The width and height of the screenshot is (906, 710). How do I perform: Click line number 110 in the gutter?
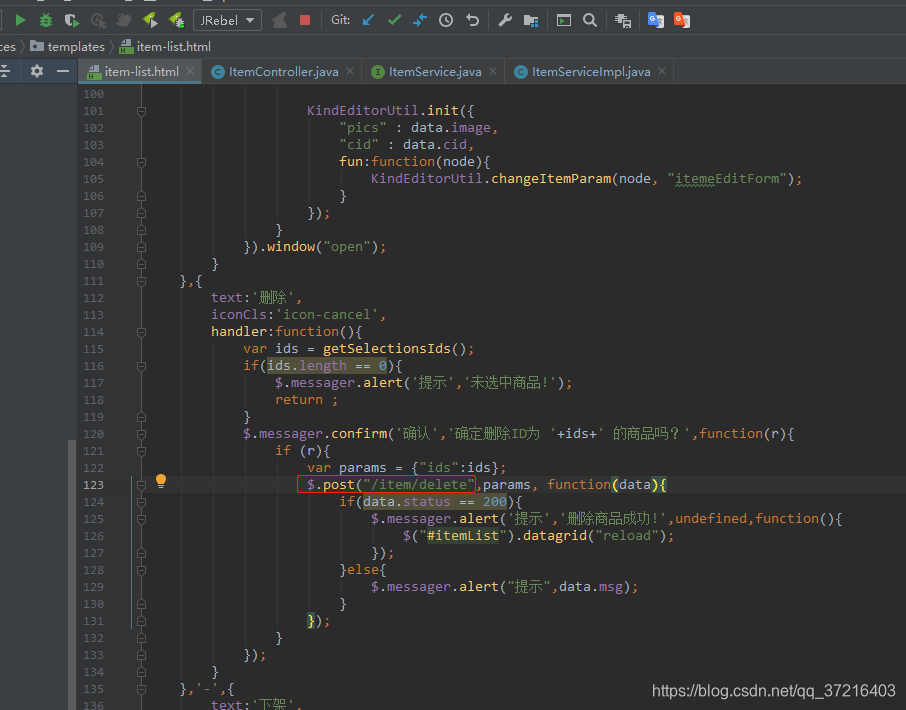point(94,264)
